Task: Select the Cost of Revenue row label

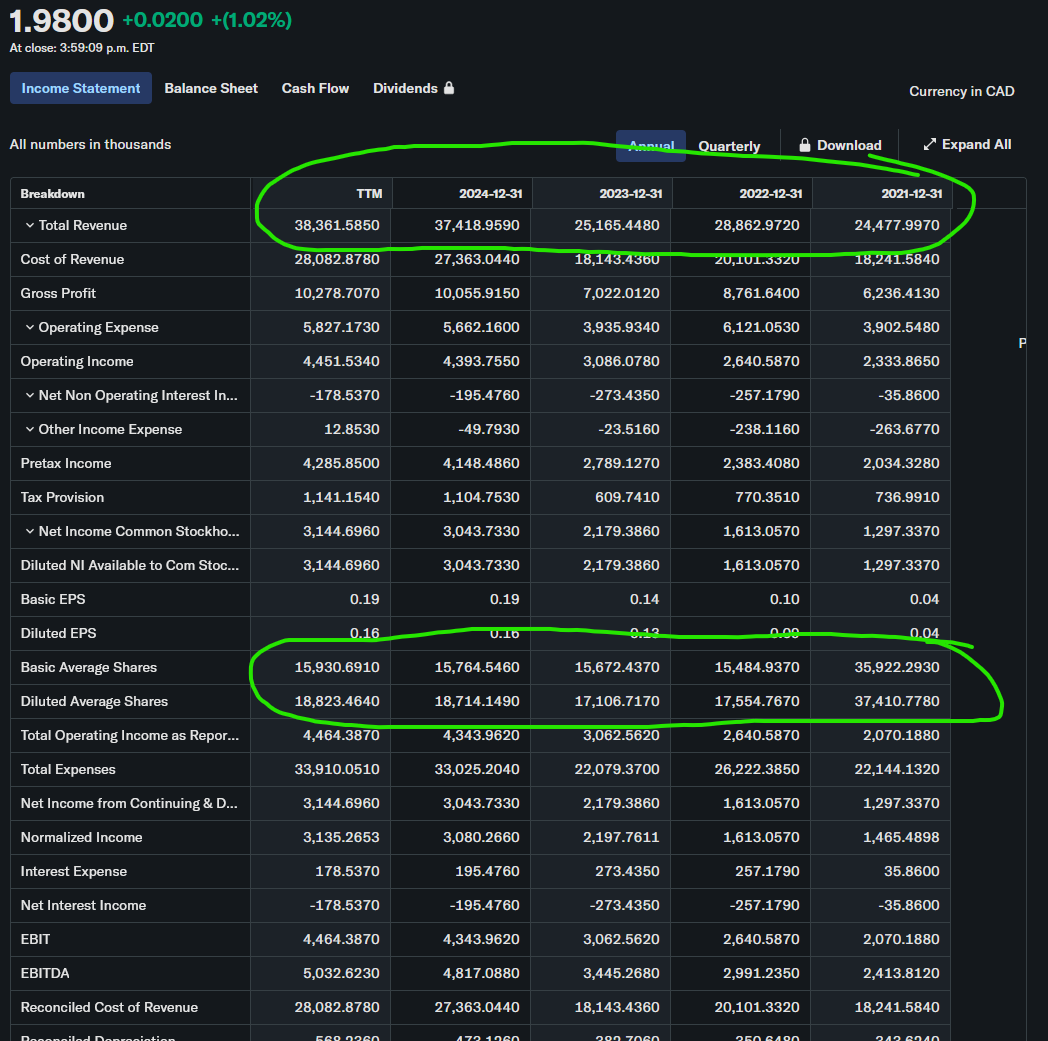Action: [72, 259]
